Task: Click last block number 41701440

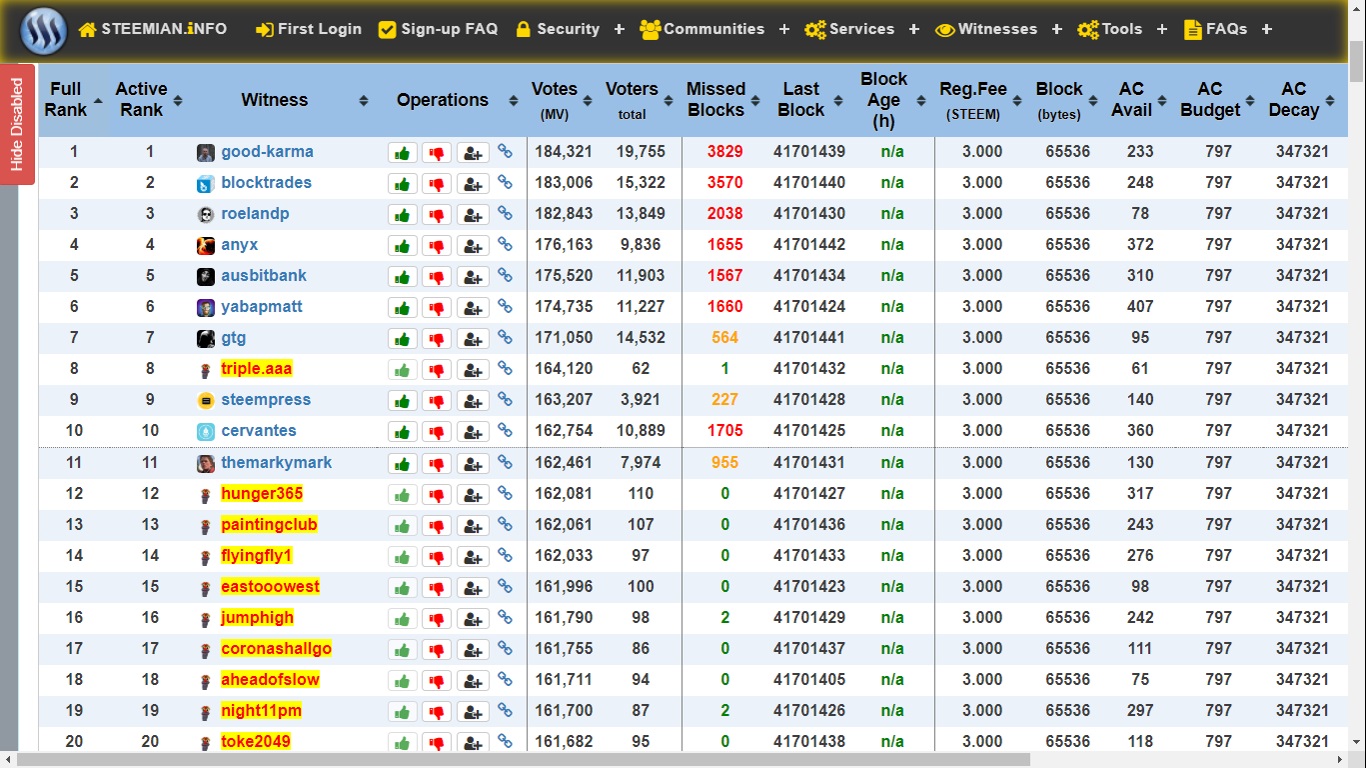Action: [x=809, y=183]
